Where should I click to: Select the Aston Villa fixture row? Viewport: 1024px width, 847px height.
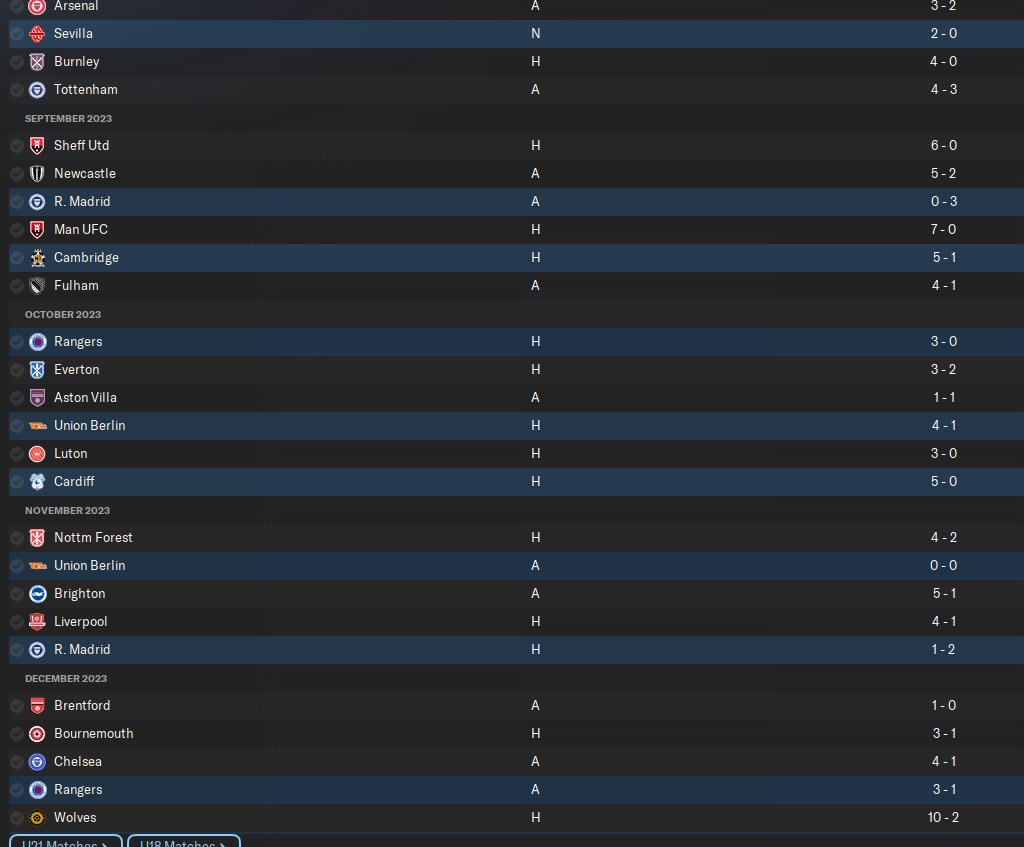tap(500, 398)
